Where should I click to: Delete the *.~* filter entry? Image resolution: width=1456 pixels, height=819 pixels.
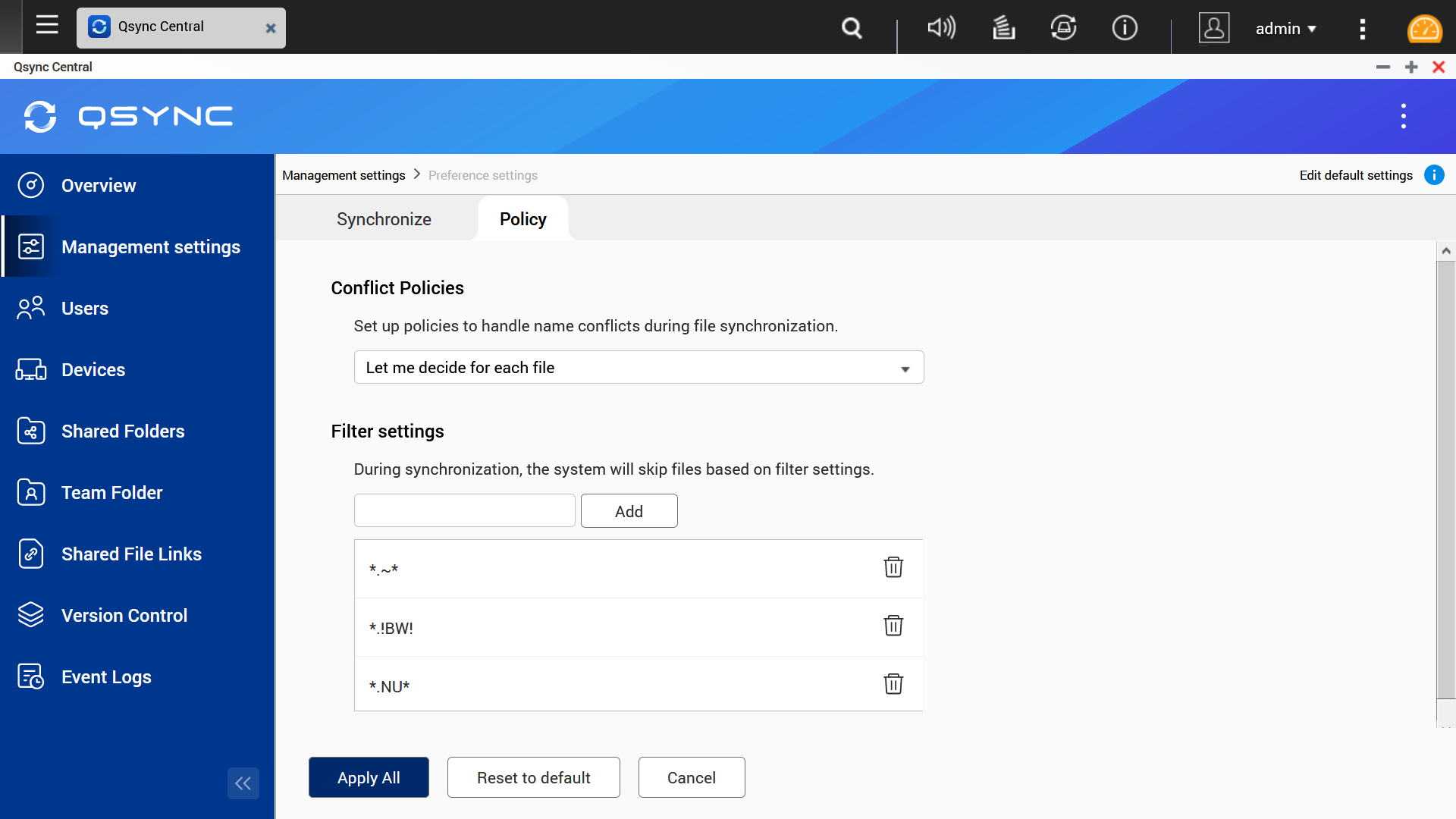893,567
